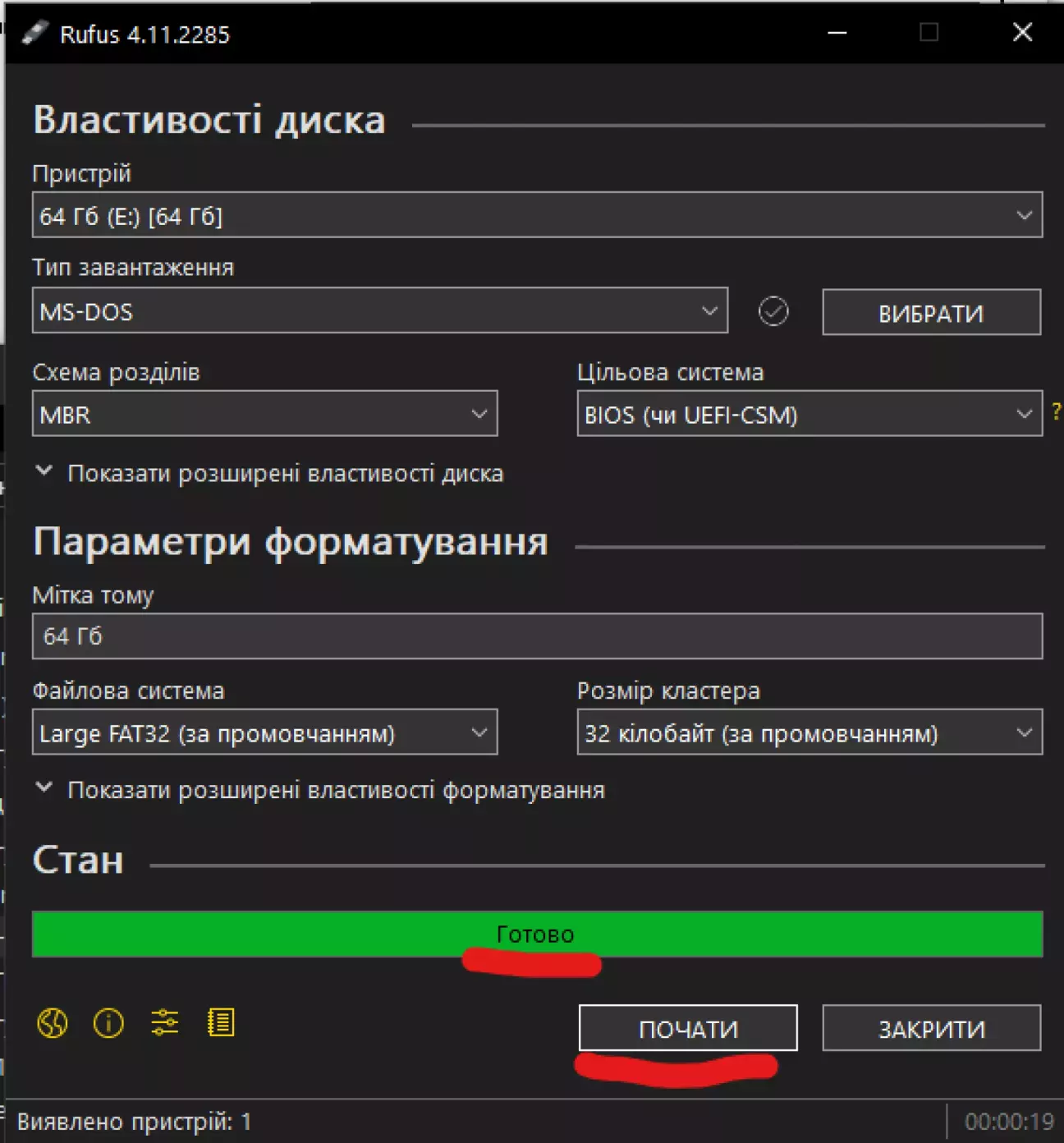Open the MBR partition scheme dropdown
1064x1143 pixels.
pos(264,415)
